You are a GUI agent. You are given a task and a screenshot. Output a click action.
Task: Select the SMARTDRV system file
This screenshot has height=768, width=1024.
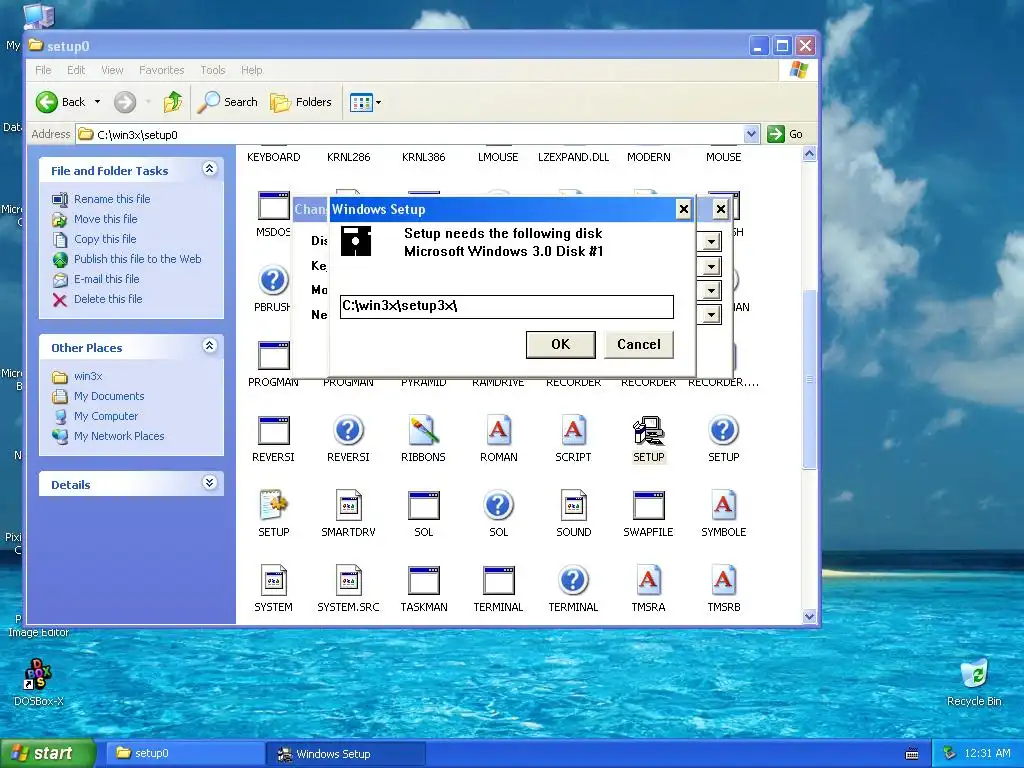tap(348, 506)
